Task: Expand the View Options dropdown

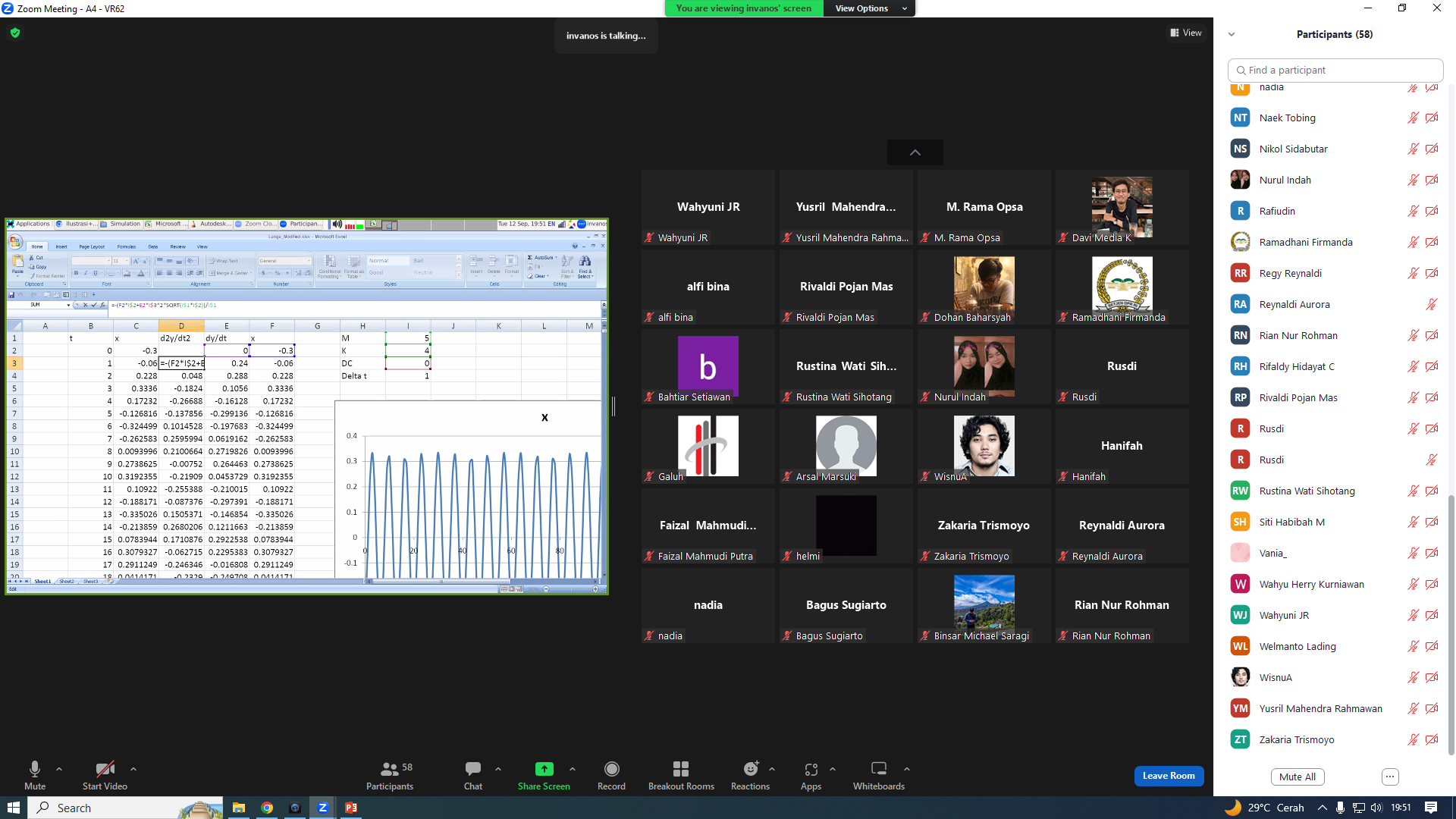Action: pos(870,8)
